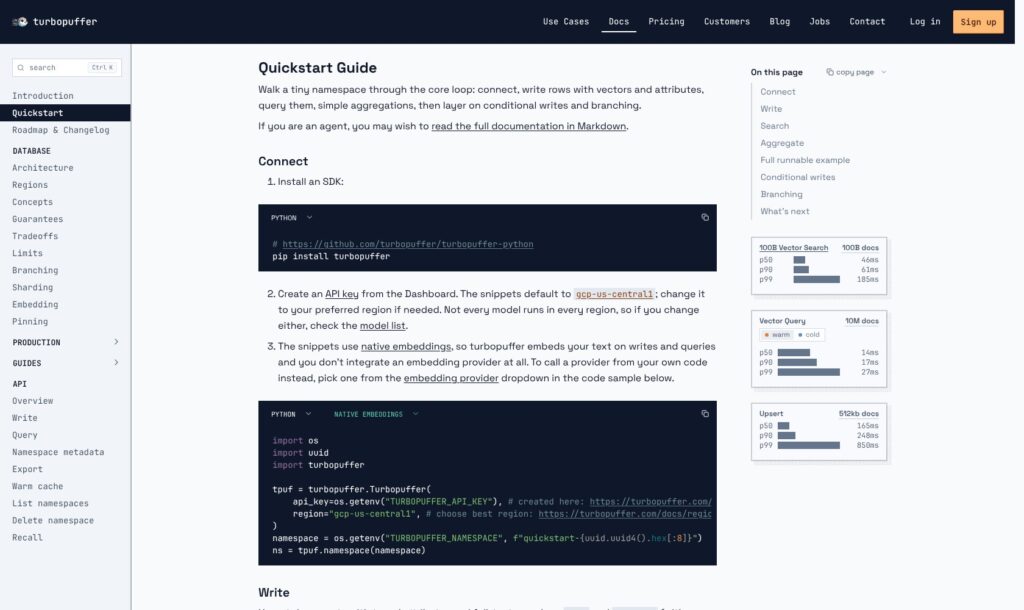This screenshot has height=610, width=1024.
Task: Open the Blog nav item
Action: coord(779,22)
